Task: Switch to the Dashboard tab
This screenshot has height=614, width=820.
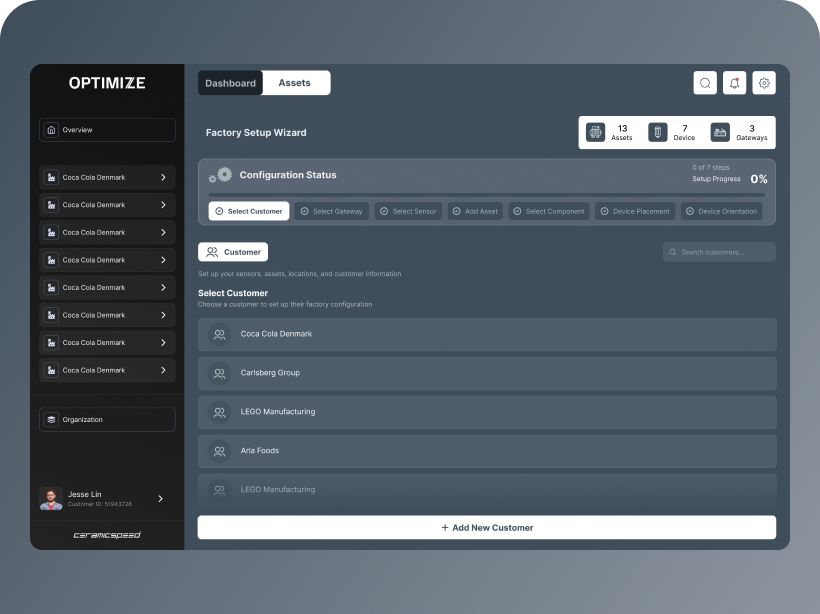Action: click(231, 83)
